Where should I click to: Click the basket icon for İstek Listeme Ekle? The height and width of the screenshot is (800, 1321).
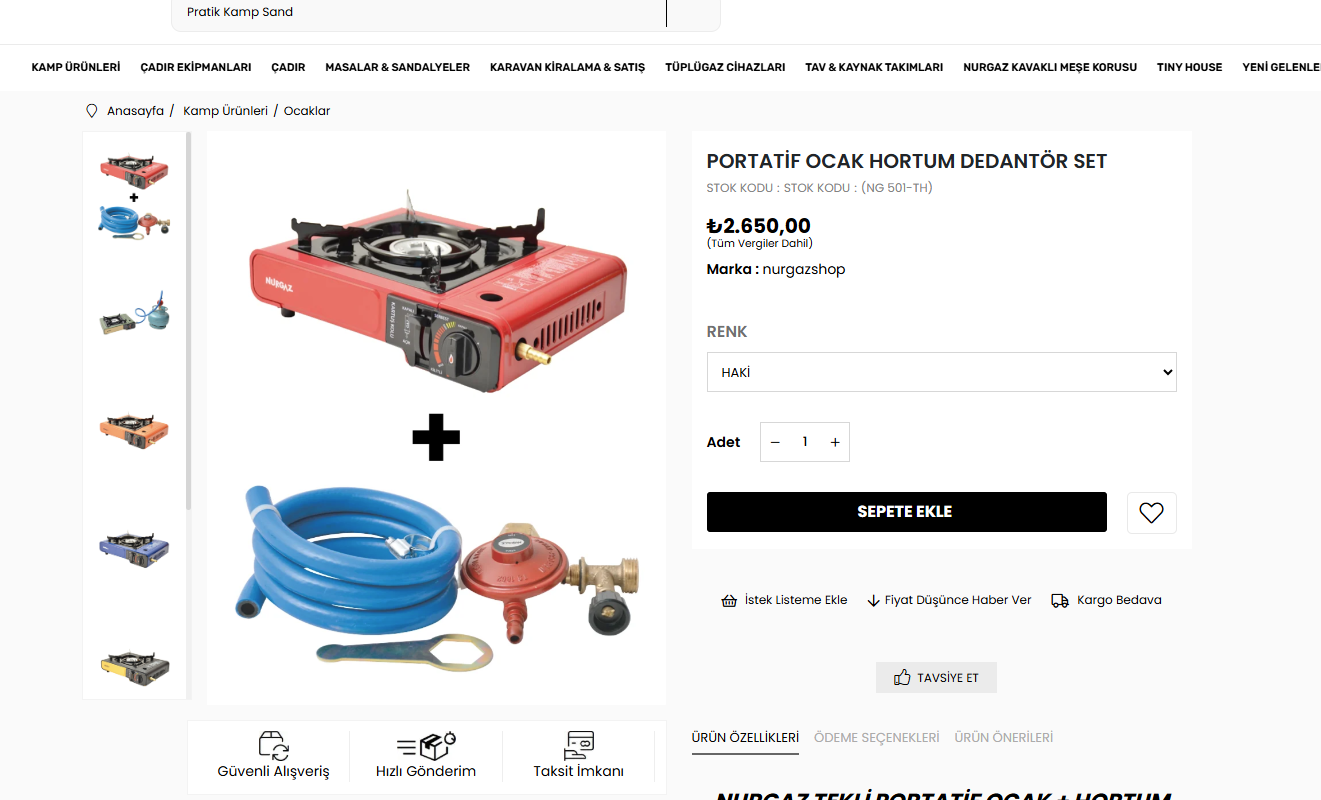[x=729, y=600]
